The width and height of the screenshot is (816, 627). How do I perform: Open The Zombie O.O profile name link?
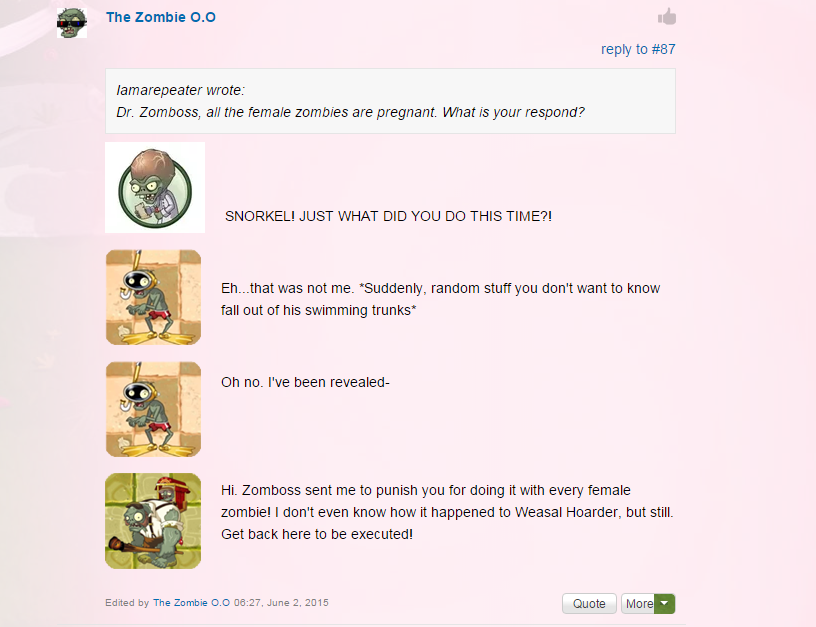[x=161, y=17]
